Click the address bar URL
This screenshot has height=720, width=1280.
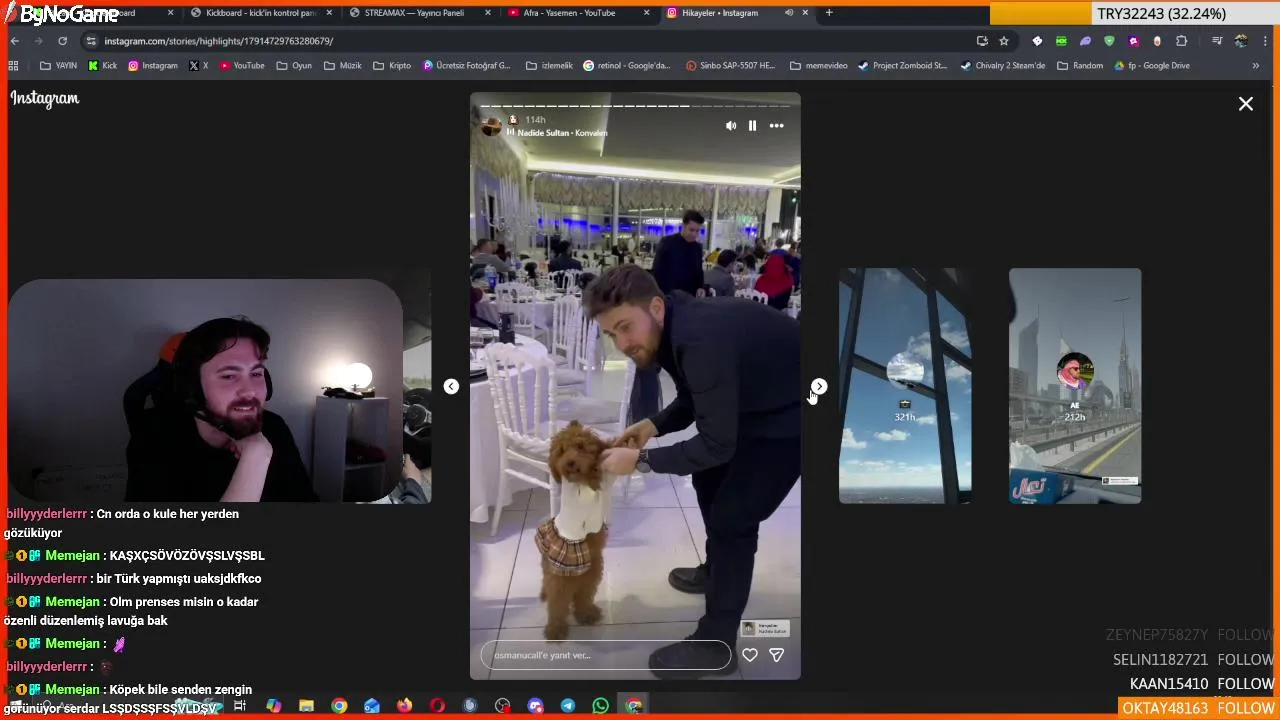pos(219,41)
